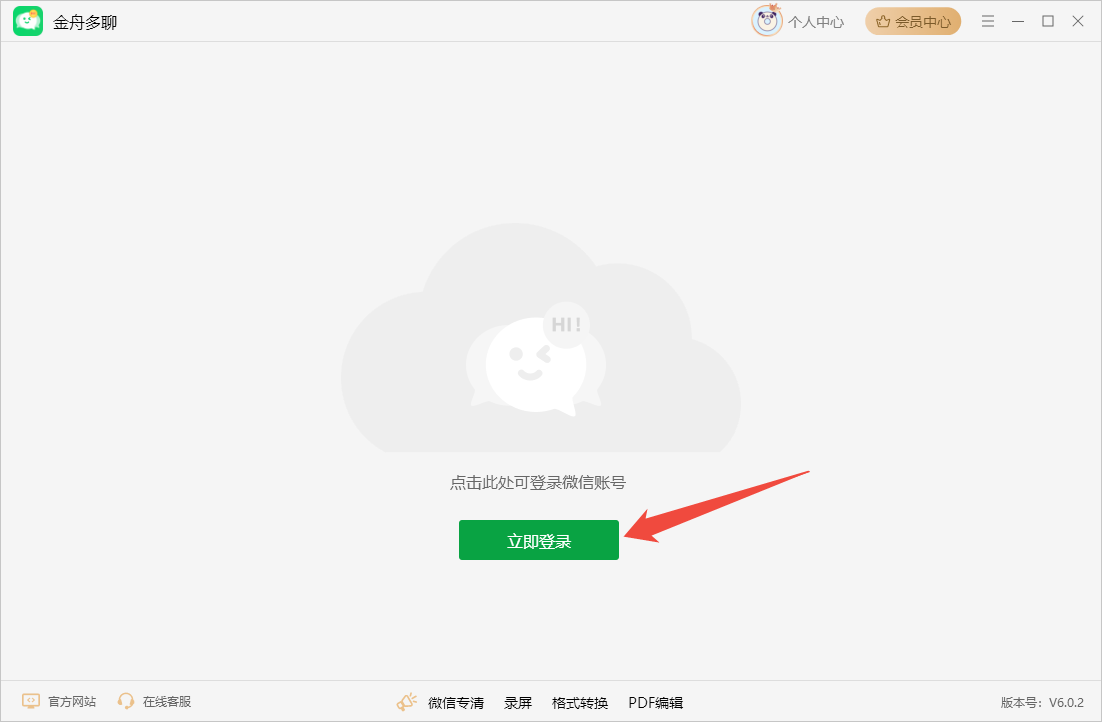Viewport: 1102px width, 722px height.
Task: Click the megaphone promotion icon
Action: click(x=407, y=702)
